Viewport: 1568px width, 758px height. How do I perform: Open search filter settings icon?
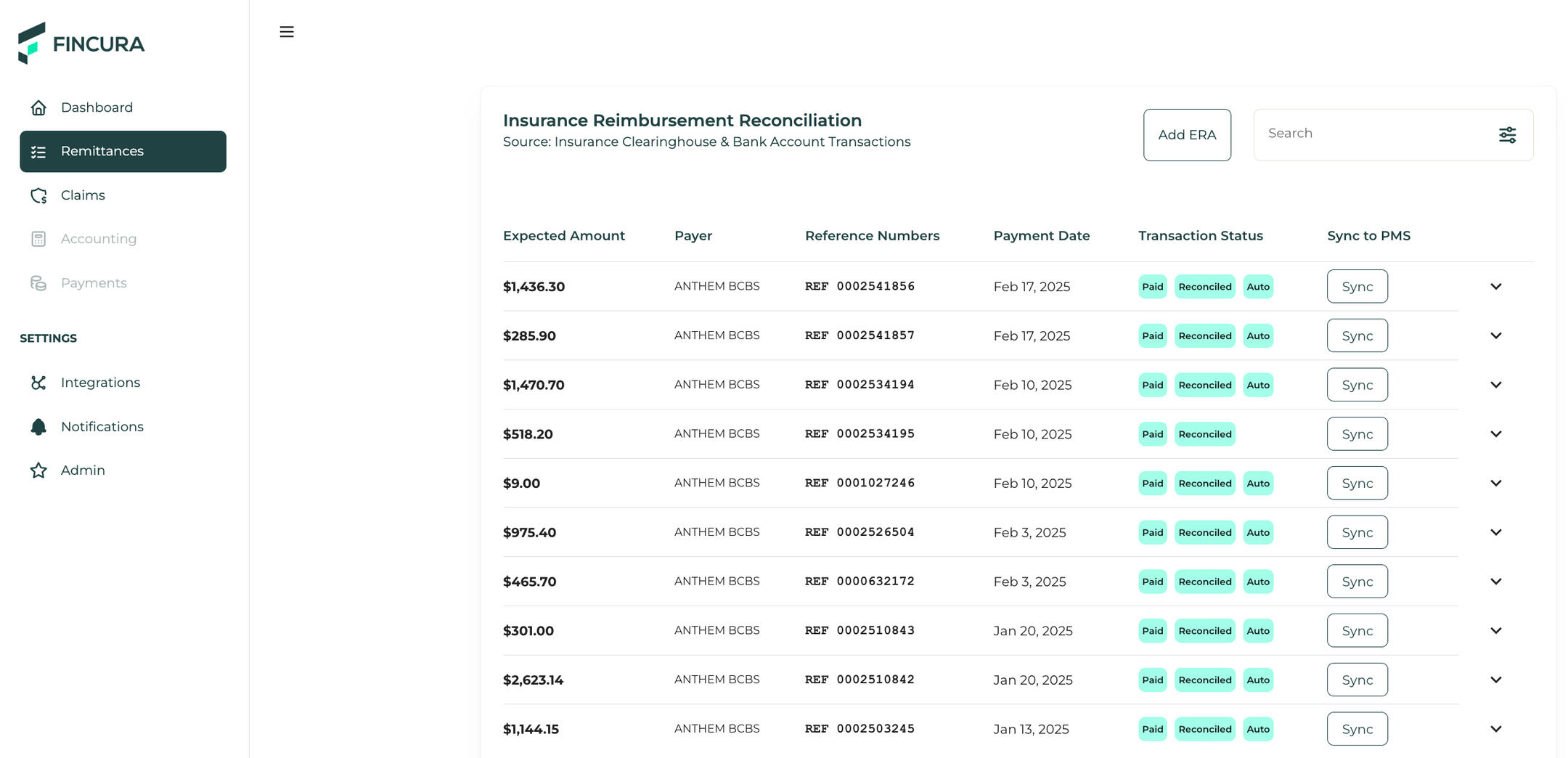[x=1507, y=135]
